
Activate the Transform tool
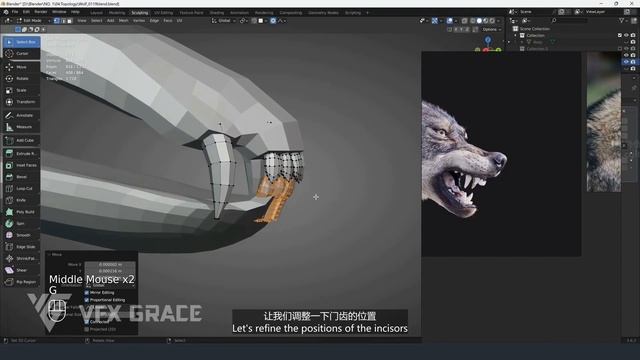[x=22, y=102]
